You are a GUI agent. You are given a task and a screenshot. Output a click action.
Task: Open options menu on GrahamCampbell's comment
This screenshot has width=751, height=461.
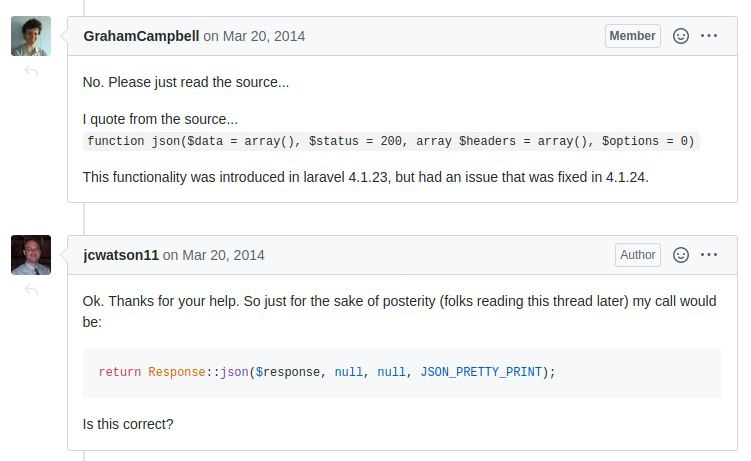709,36
